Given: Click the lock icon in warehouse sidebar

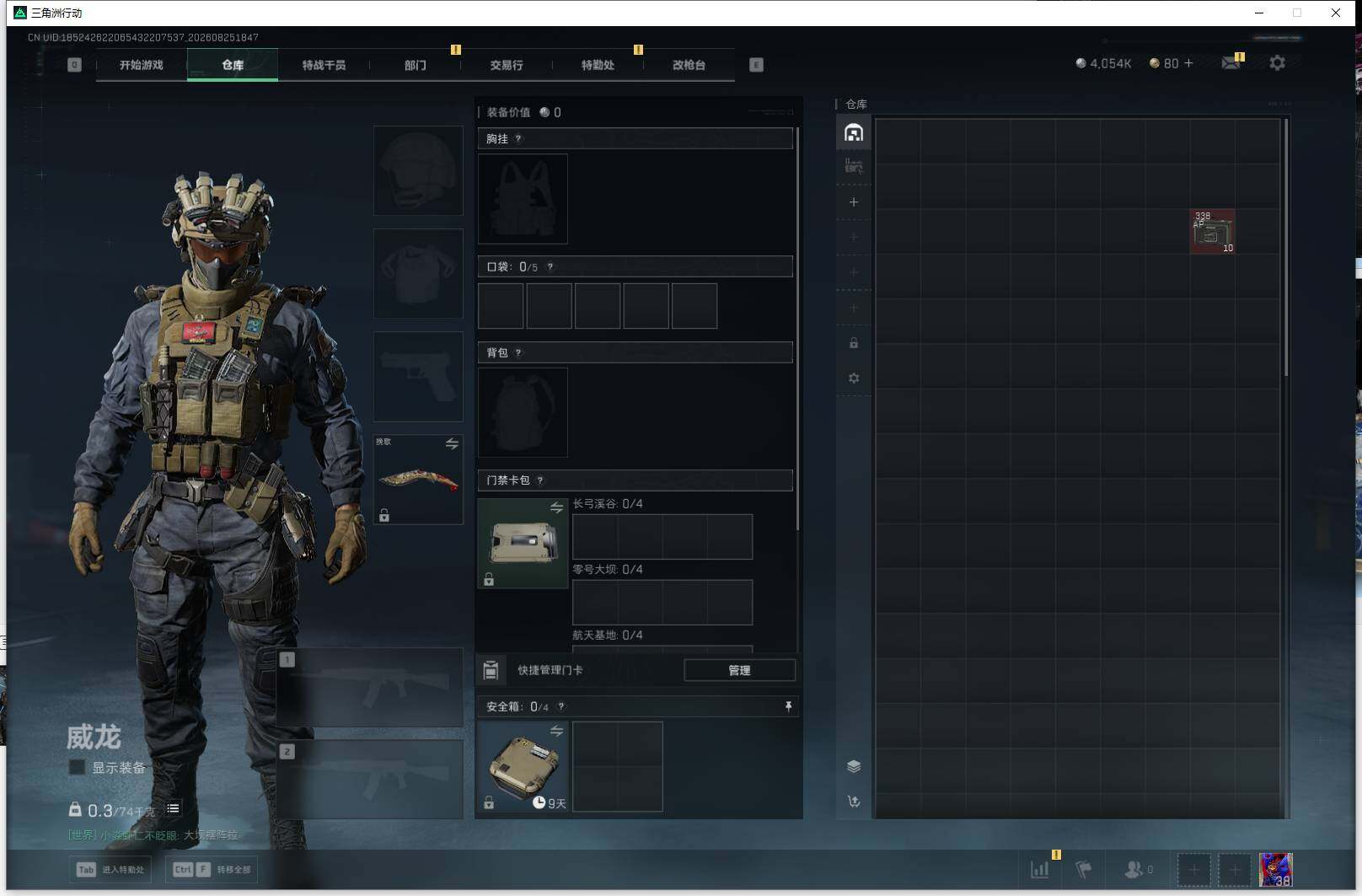Looking at the screenshot, I should [854, 343].
